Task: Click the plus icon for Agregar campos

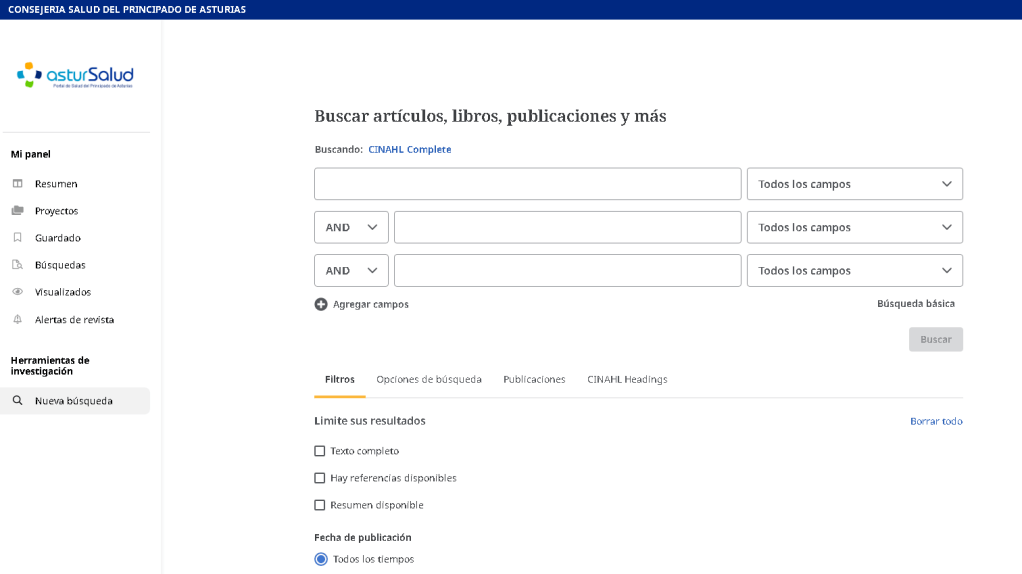Action: point(321,304)
